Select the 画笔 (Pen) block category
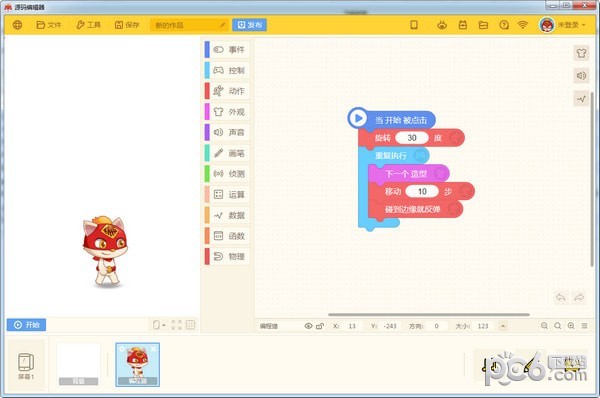Screen dimensions: 600x398 [227, 153]
